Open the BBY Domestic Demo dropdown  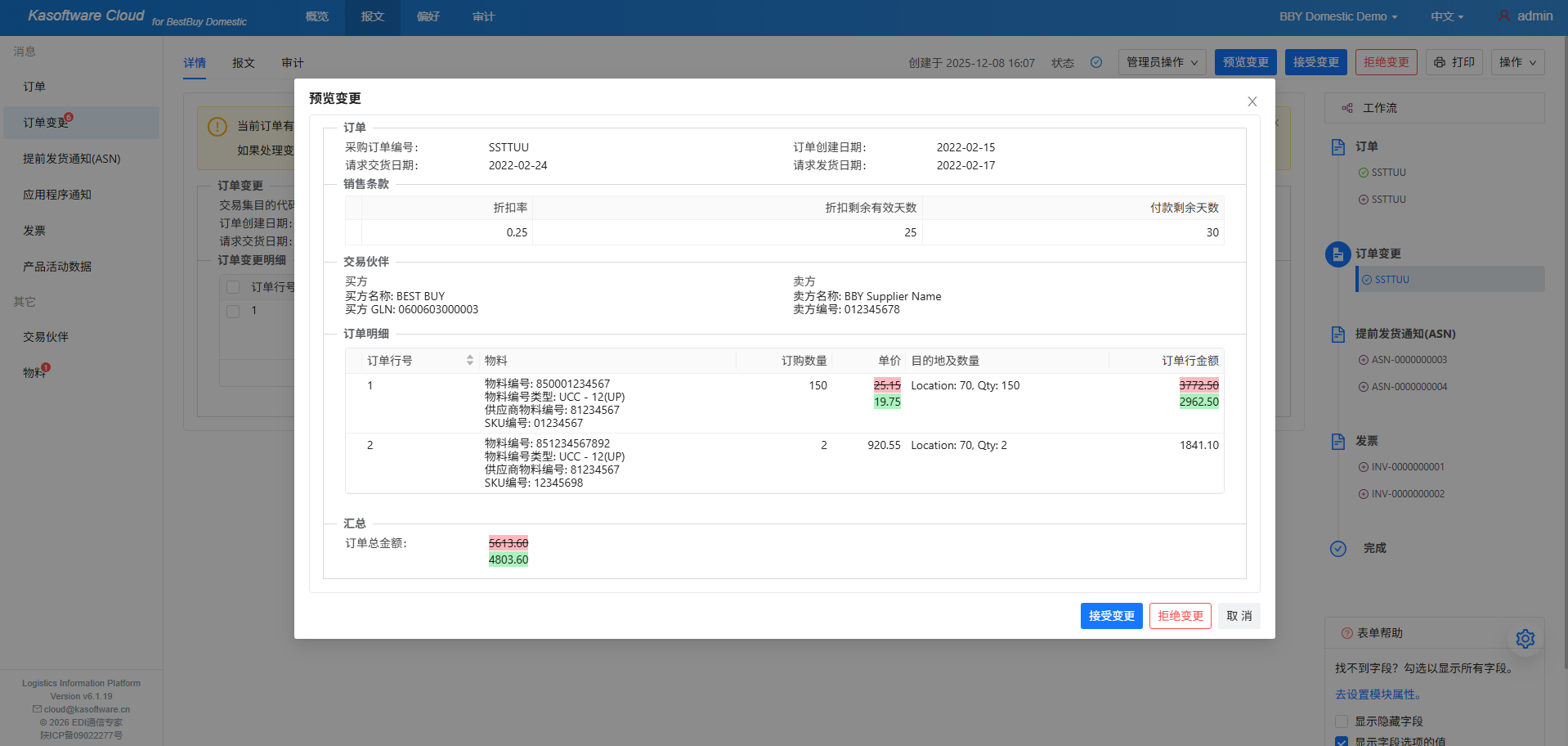point(1337,16)
